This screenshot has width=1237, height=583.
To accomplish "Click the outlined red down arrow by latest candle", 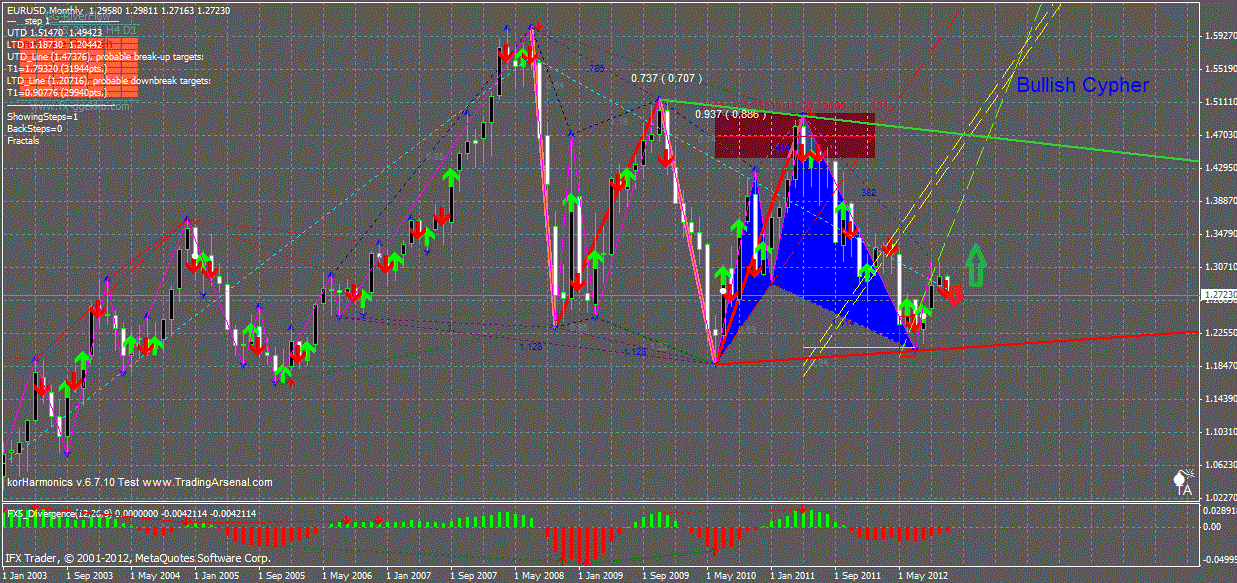I will (x=954, y=294).
